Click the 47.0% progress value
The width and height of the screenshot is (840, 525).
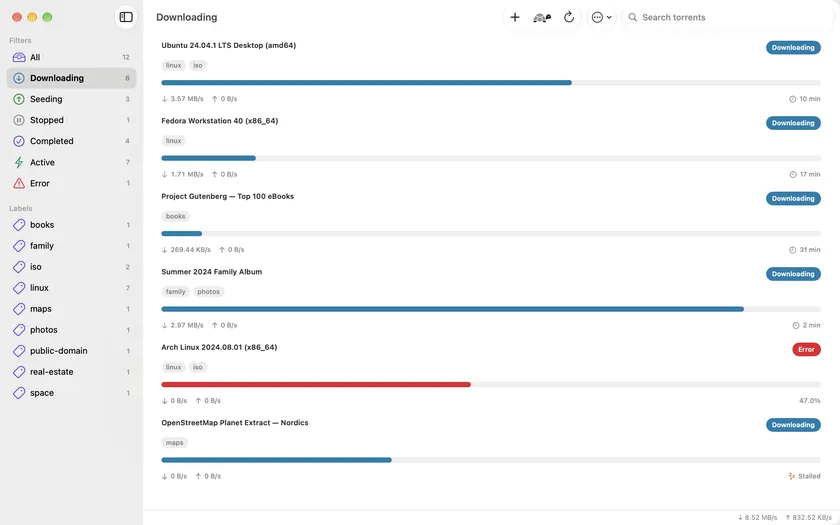tap(809, 401)
